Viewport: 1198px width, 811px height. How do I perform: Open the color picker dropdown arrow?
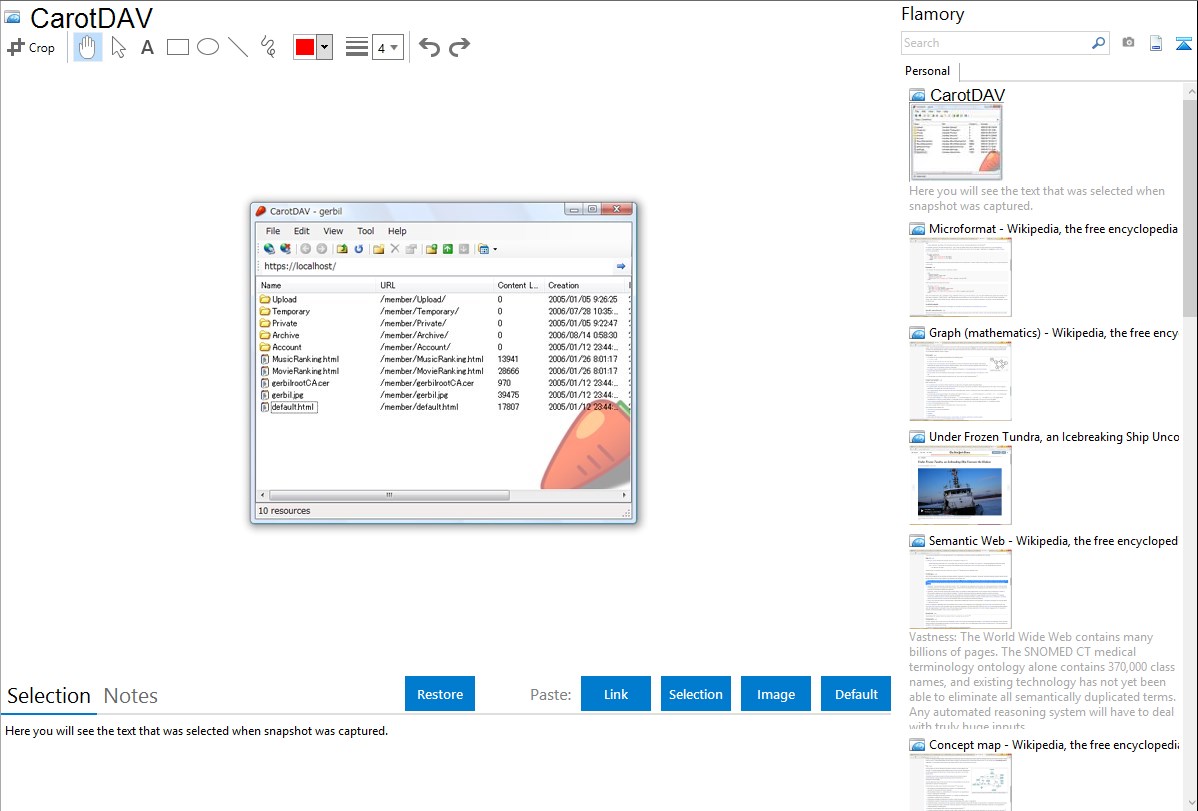(325, 47)
